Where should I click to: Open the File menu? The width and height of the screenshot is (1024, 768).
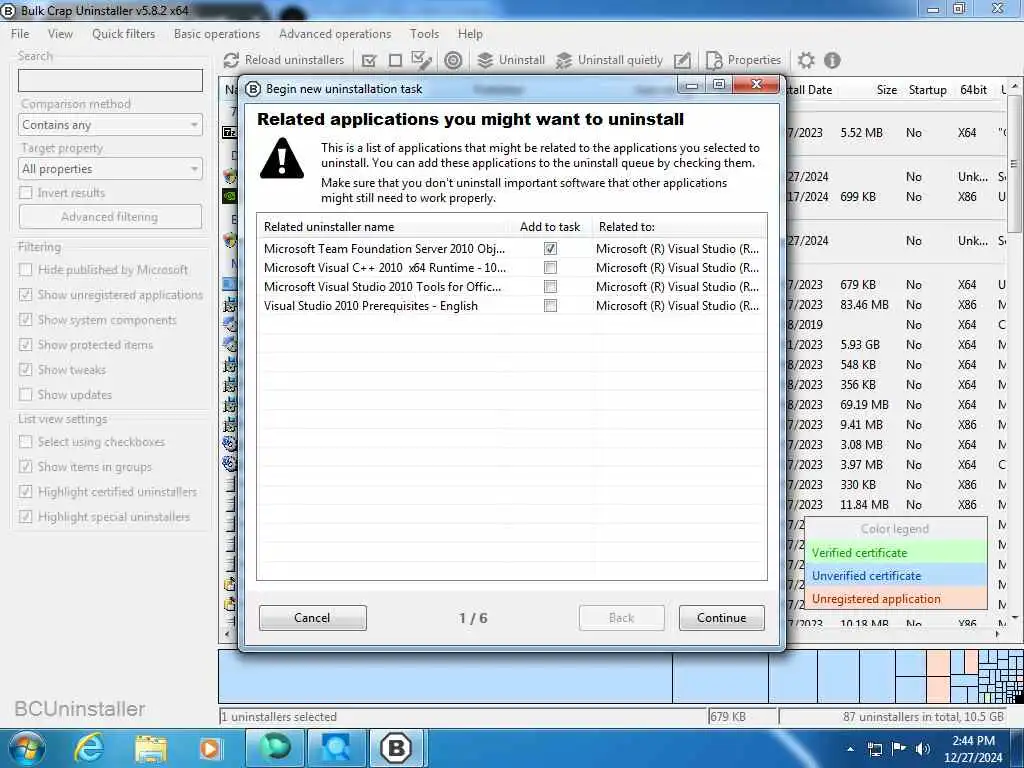click(x=20, y=34)
